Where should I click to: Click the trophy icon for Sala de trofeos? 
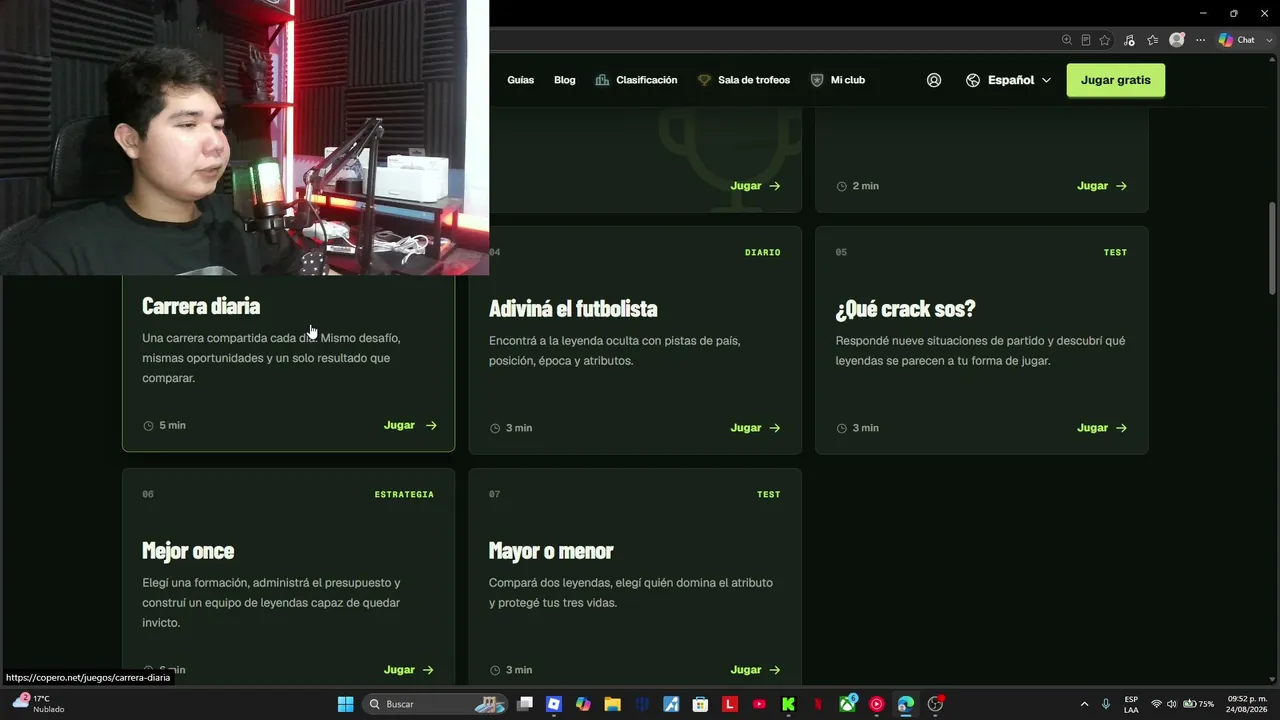click(x=704, y=80)
